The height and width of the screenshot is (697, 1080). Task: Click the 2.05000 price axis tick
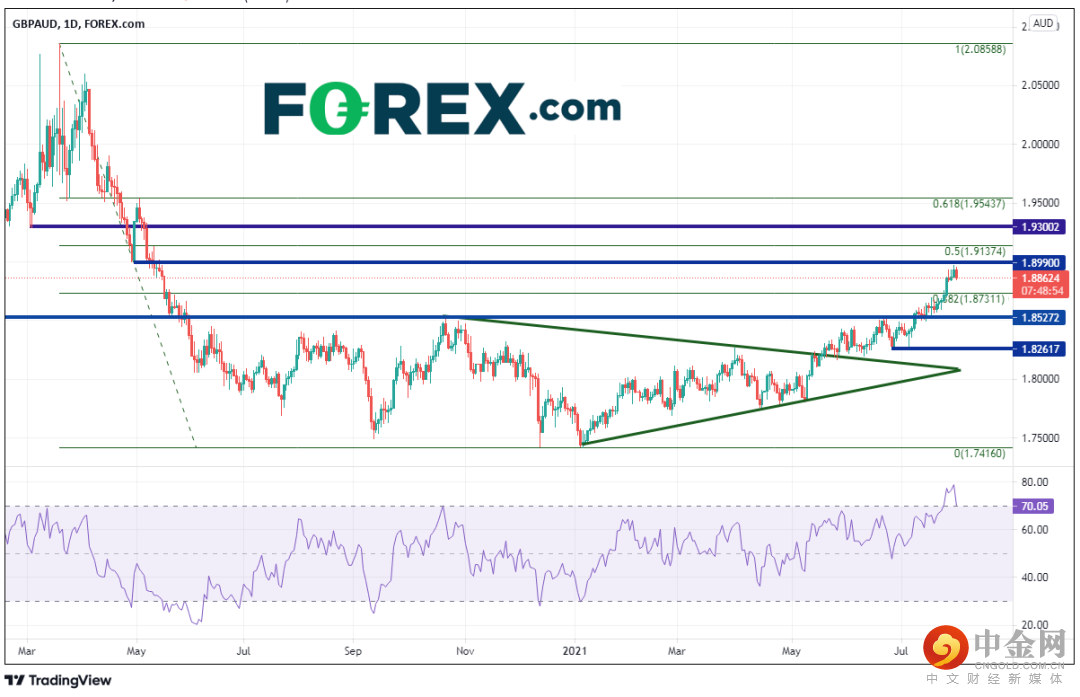(1040, 85)
